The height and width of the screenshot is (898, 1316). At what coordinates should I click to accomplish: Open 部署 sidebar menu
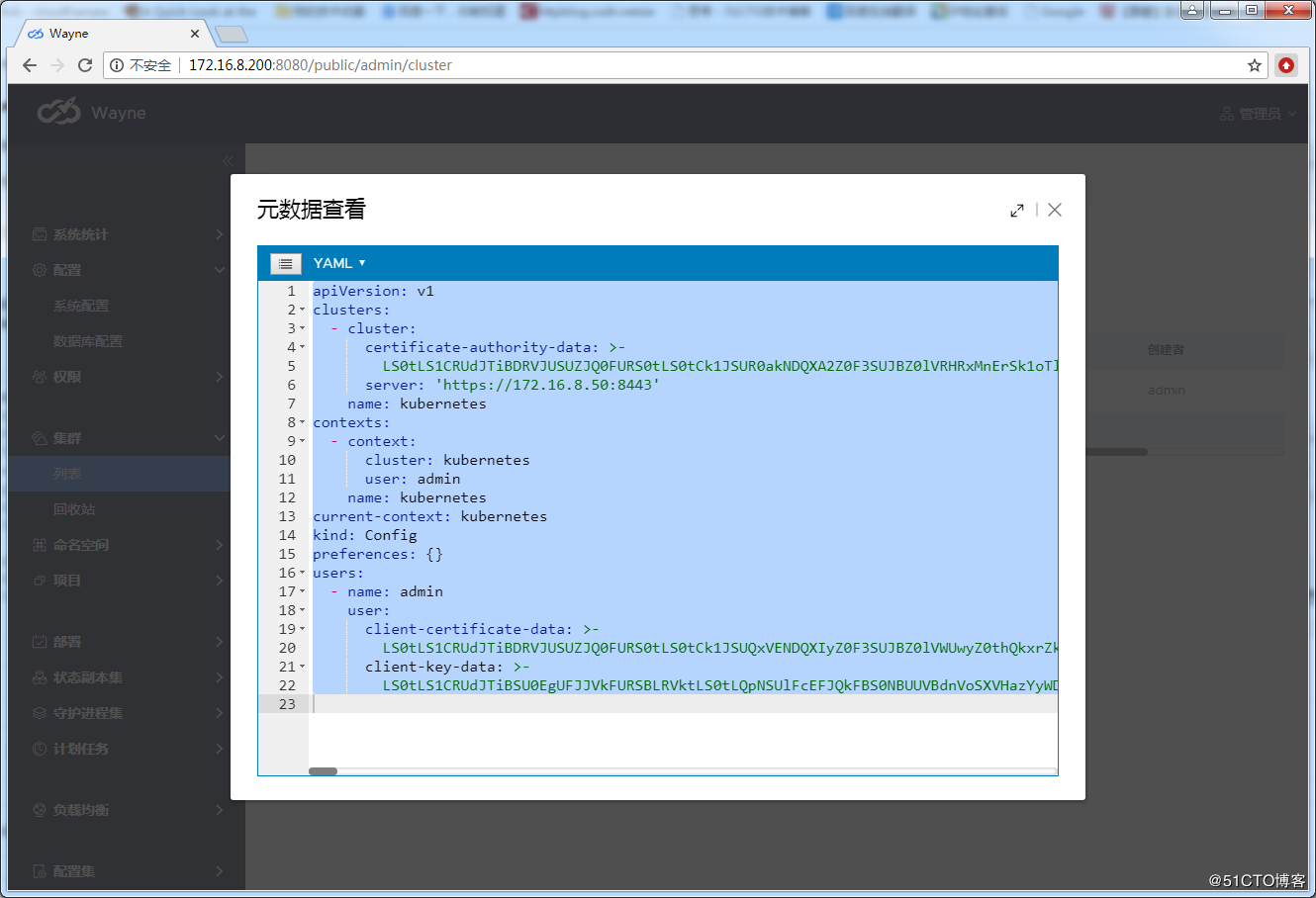click(128, 642)
